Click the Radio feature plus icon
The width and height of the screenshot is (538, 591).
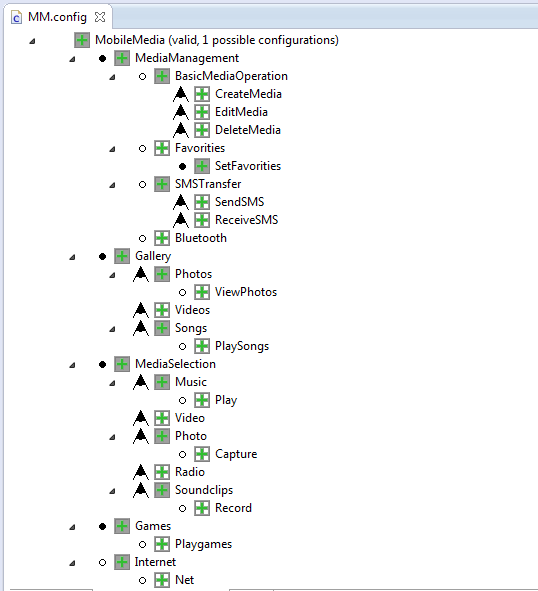point(162,472)
